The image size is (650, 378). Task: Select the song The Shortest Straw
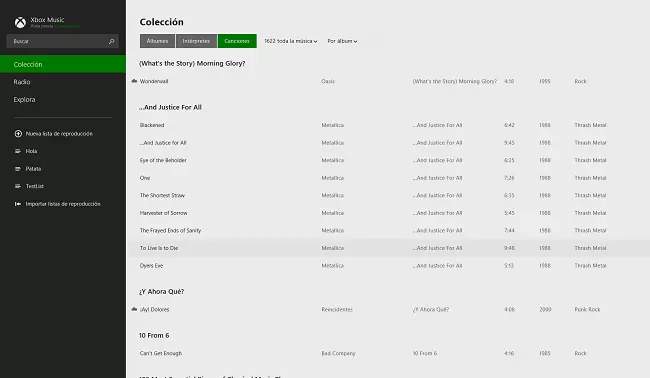[x=162, y=195]
